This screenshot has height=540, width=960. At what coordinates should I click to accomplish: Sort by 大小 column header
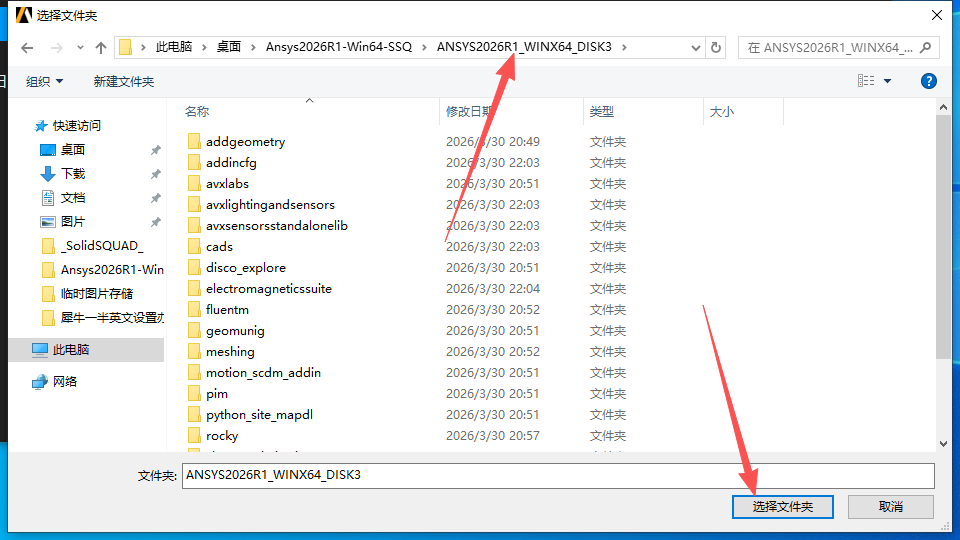point(722,111)
